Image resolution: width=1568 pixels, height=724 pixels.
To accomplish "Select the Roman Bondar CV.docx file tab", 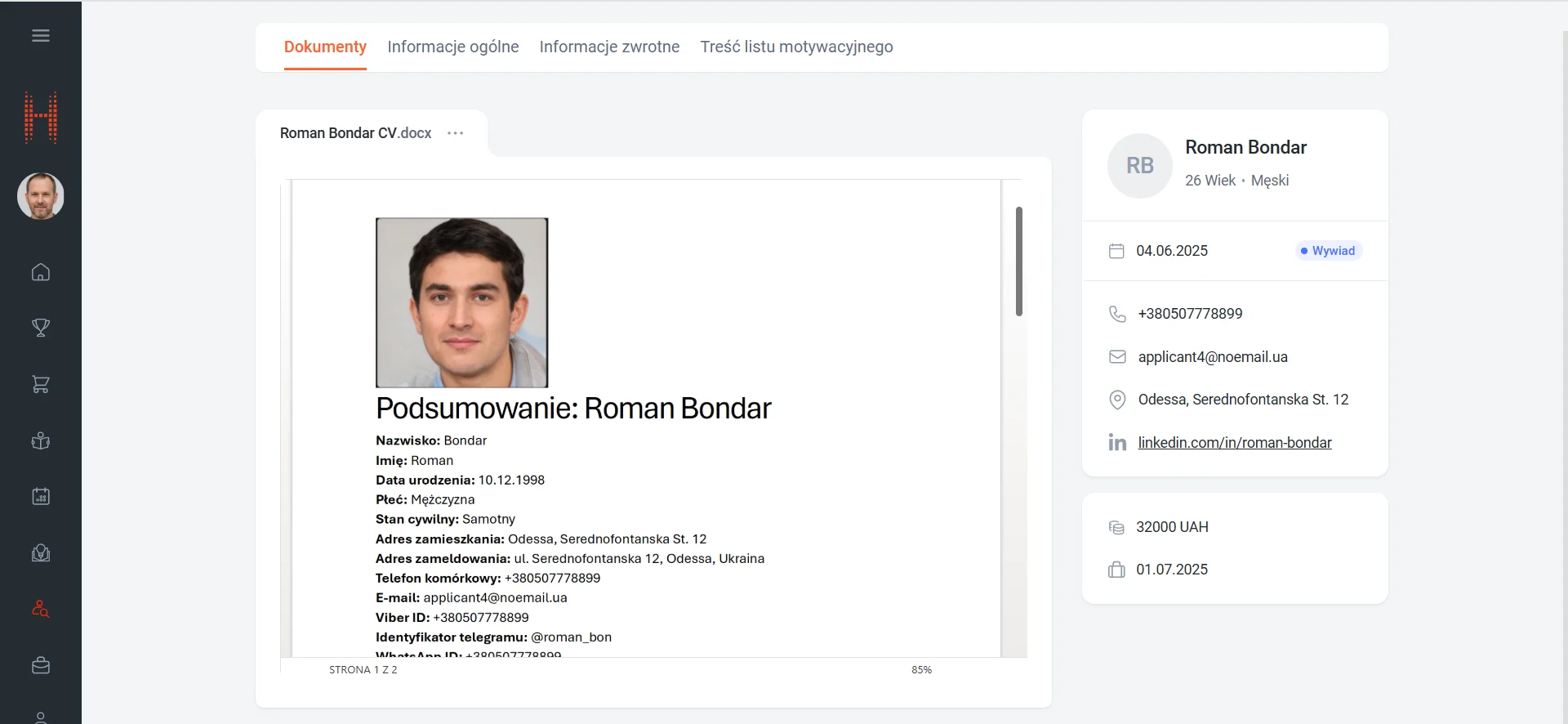I will point(355,133).
